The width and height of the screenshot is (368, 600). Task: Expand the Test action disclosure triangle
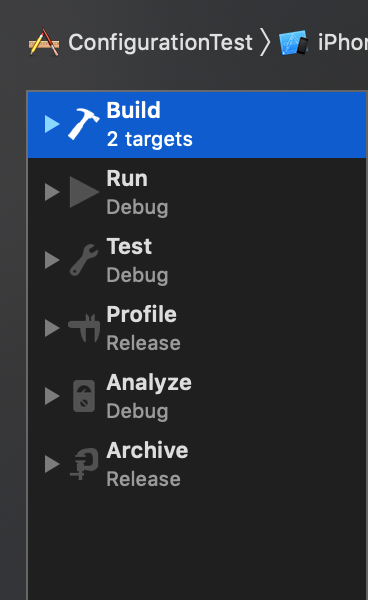52,260
